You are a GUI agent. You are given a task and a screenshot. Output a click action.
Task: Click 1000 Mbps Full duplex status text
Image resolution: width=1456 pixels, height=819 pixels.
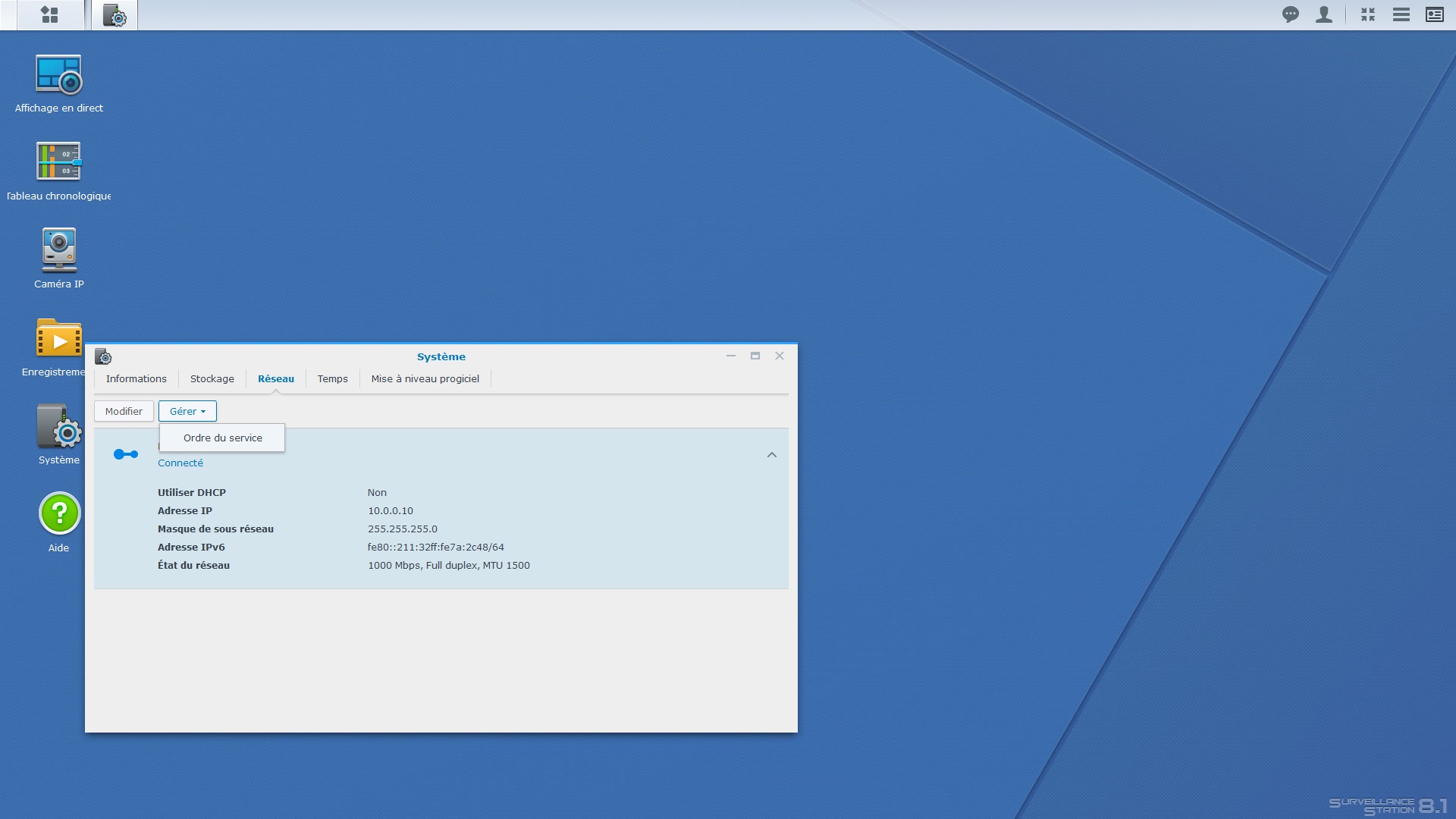pos(449,565)
